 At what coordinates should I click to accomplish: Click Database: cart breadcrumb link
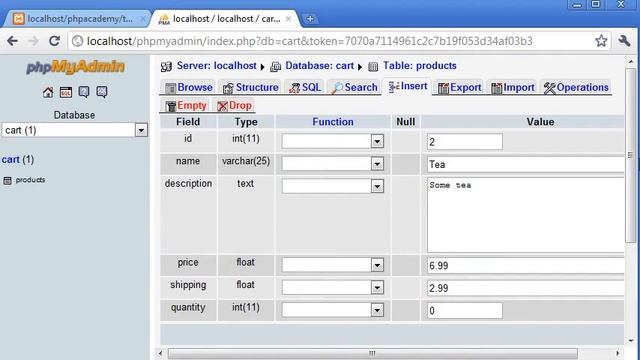pyautogui.click(x=319, y=66)
